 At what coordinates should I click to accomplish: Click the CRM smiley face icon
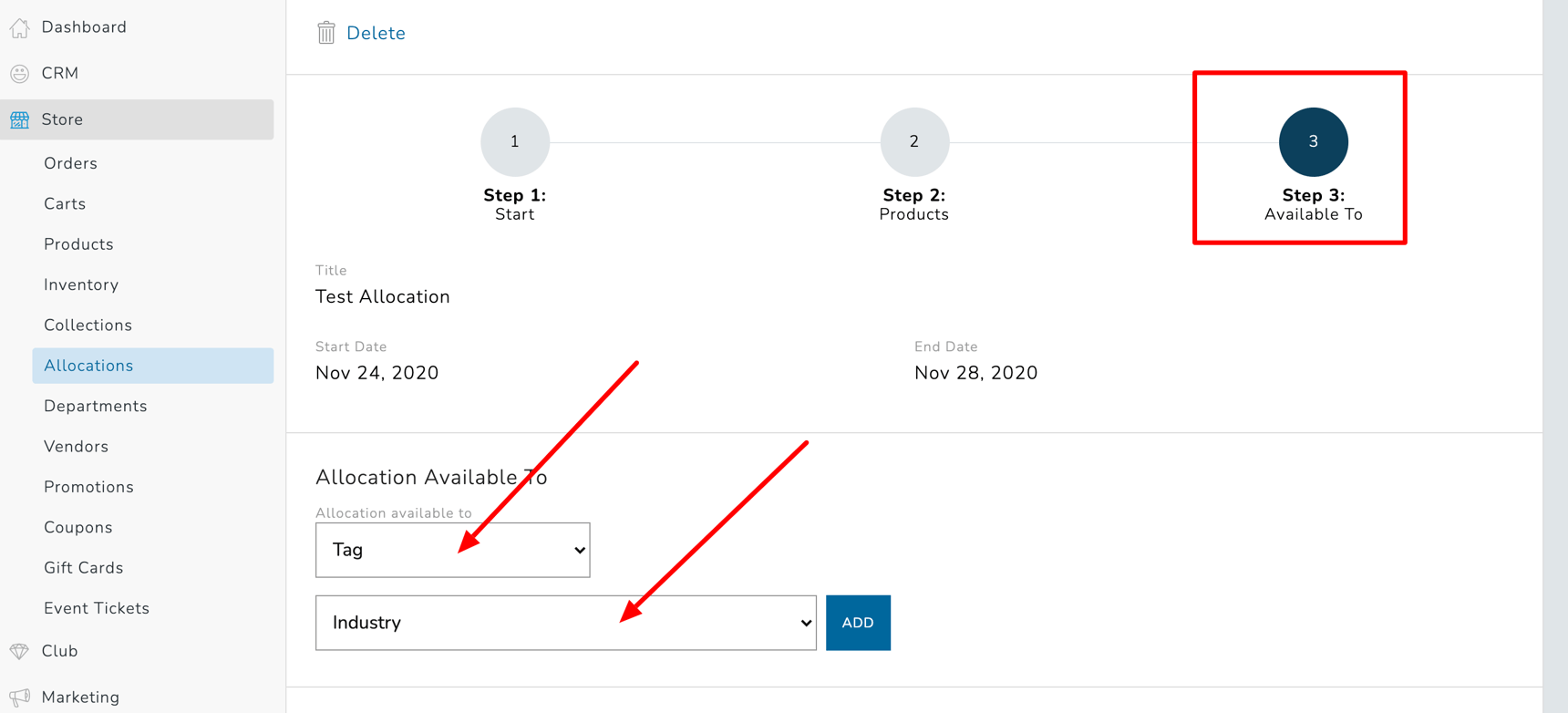coord(19,73)
